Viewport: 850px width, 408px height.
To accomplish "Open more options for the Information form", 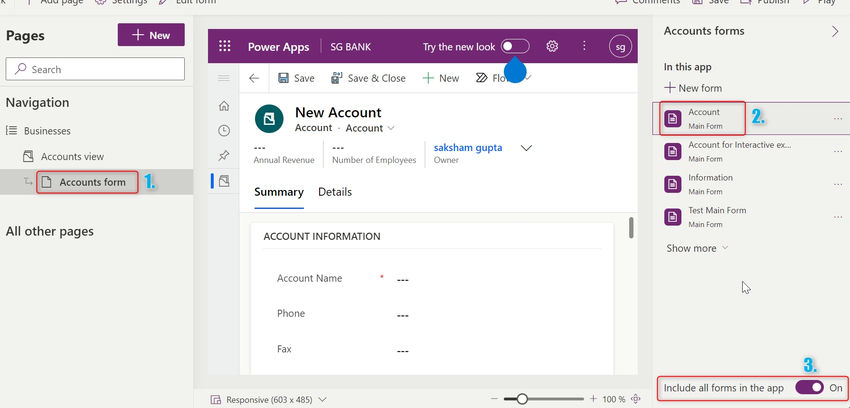I will (x=838, y=184).
